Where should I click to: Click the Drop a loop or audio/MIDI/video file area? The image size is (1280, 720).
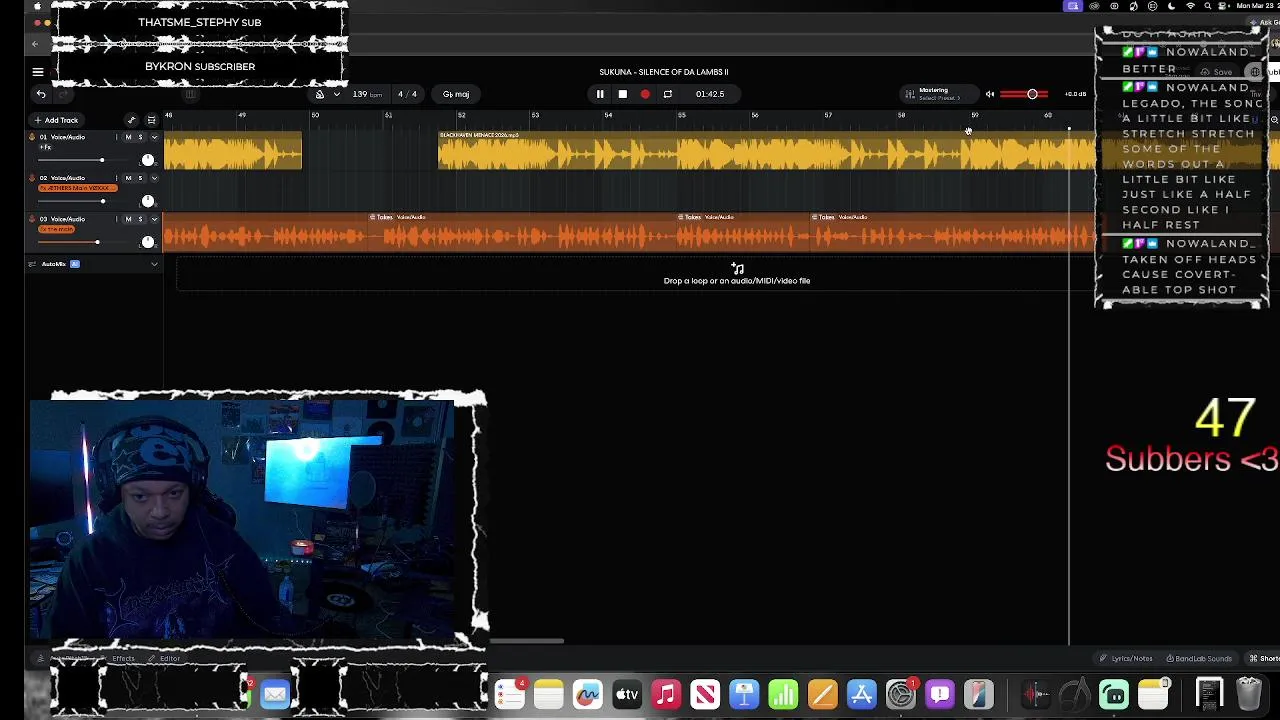point(737,275)
